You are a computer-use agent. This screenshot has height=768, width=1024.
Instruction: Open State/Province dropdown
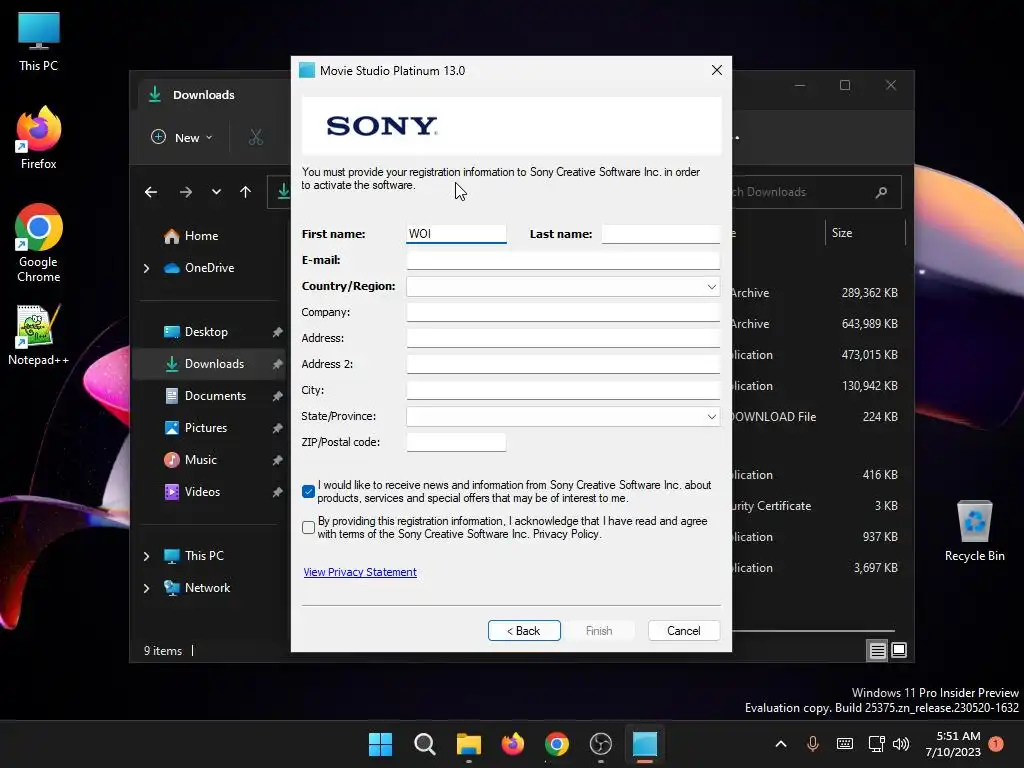pyautogui.click(x=563, y=417)
